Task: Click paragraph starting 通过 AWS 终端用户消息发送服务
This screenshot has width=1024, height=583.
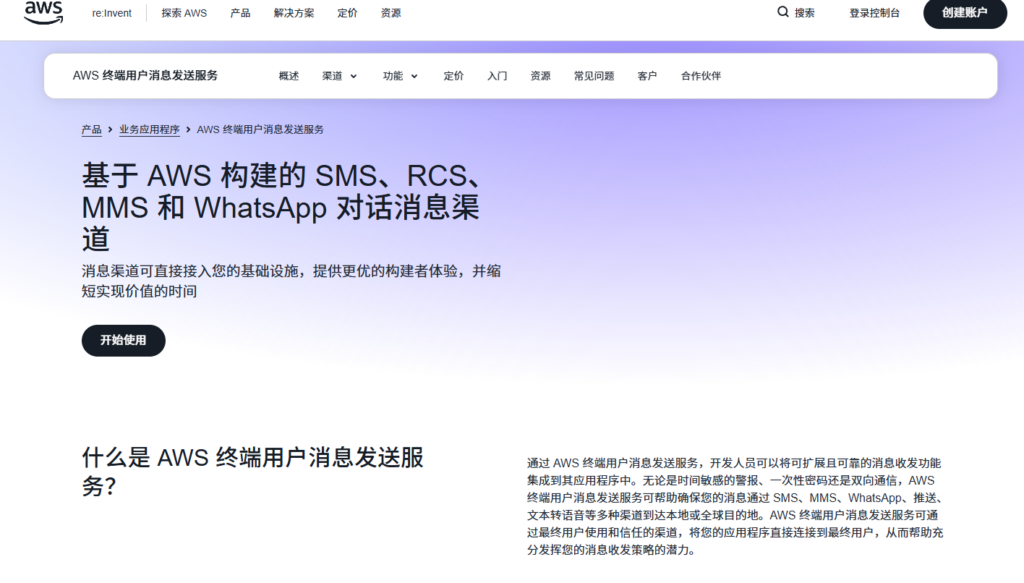Action: click(x=735, y=506)
